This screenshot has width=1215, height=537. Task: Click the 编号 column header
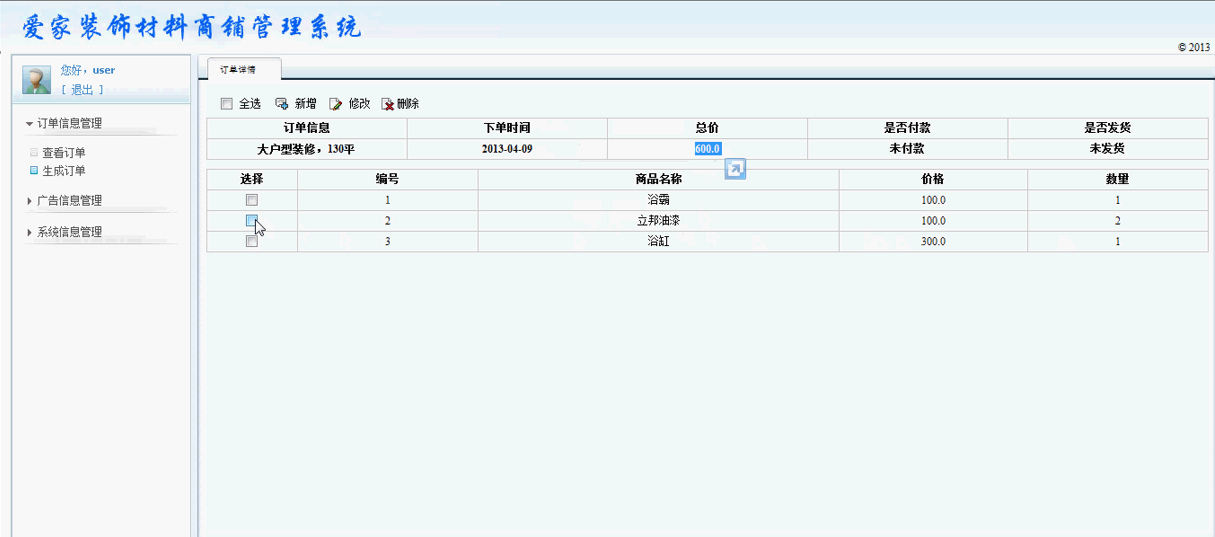point(388,179)
